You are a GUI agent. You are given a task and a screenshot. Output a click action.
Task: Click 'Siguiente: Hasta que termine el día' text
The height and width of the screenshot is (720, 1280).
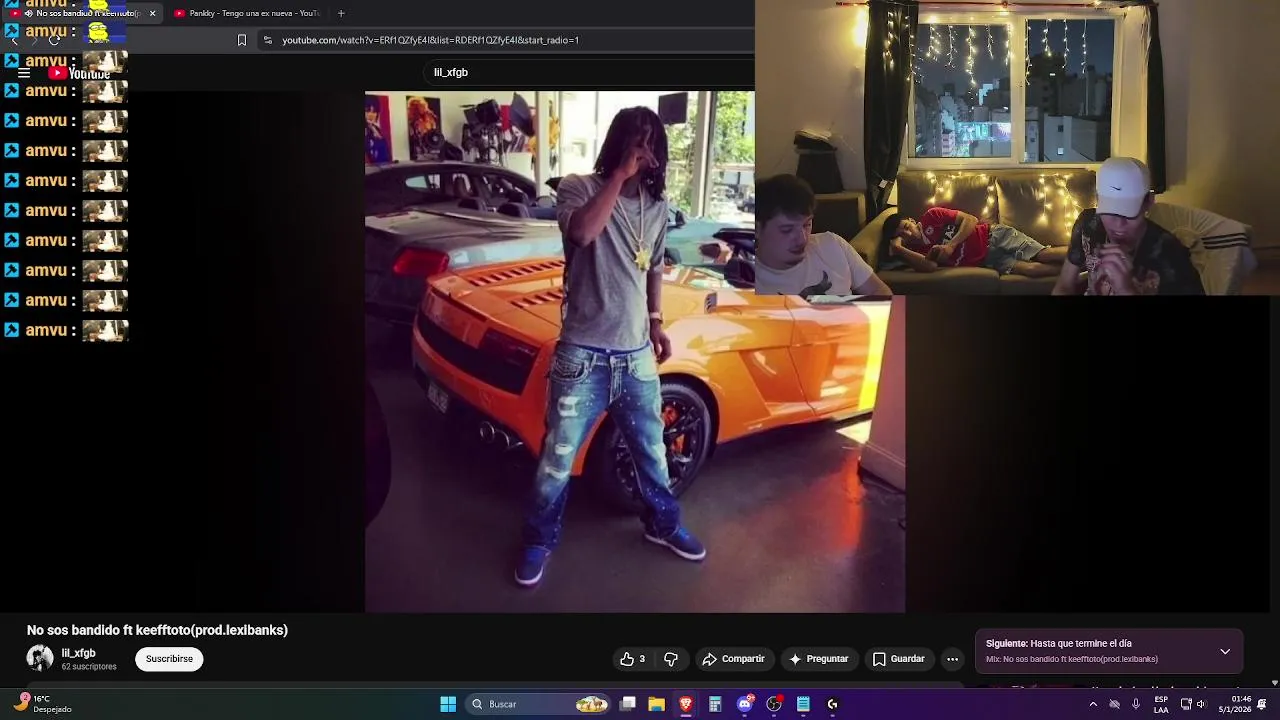(x=1059, y=644)
